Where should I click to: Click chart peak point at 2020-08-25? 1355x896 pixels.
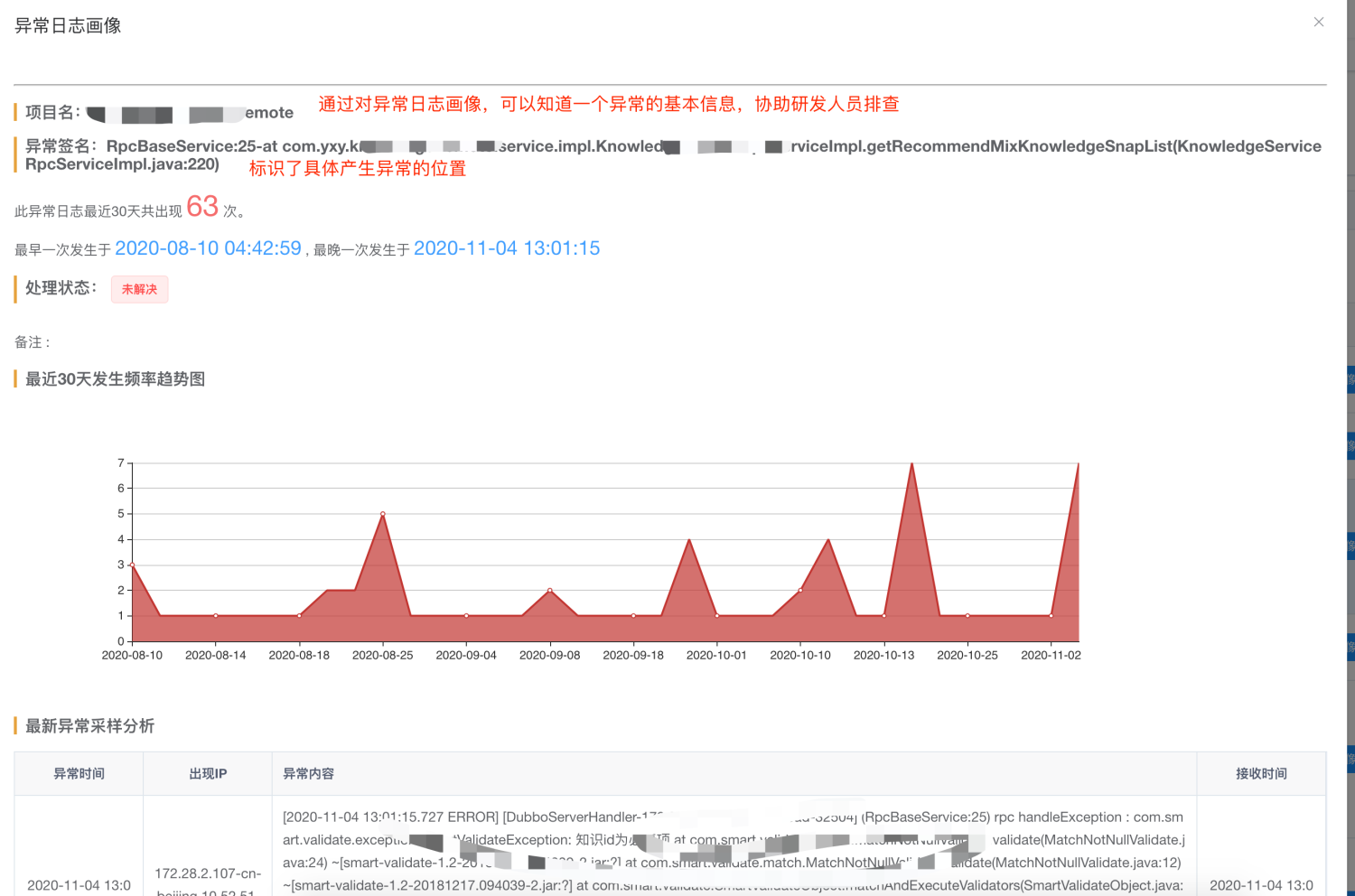pyautogui.click(x=383, y=514)
